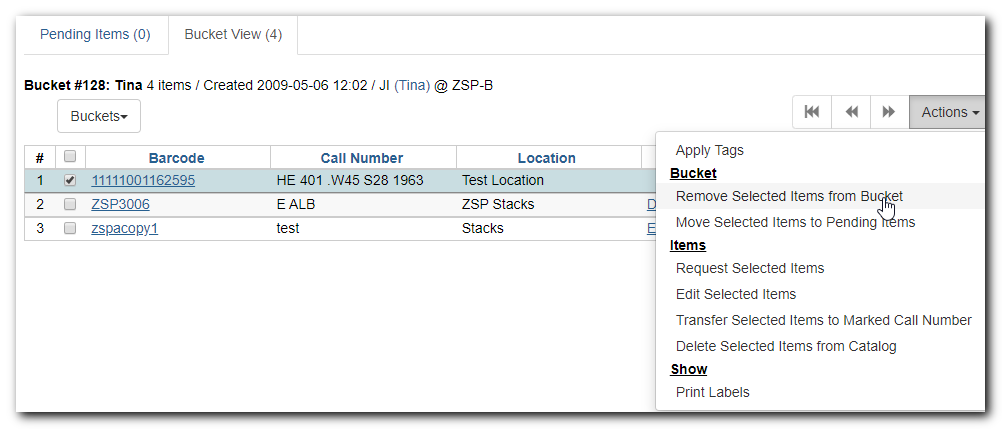Open the barcode link 11111001162595

click(x=143, y=181)
